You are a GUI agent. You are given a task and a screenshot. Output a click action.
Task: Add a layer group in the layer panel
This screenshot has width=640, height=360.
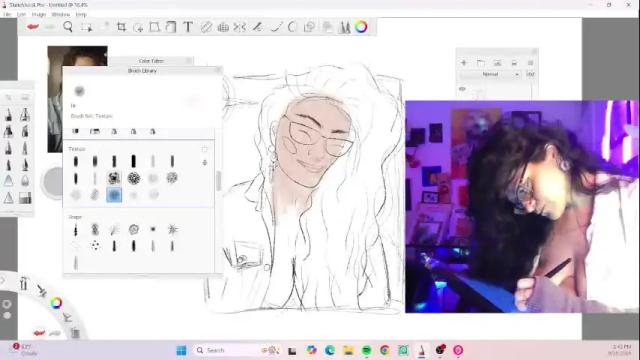pos(481,63)
